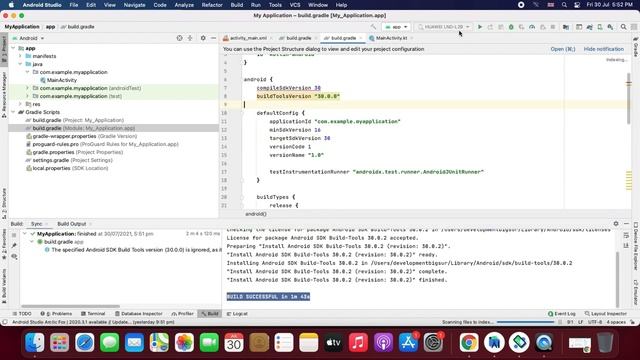Click the indexing progress bar in status bar

pyautogui.click(x=525, y=322)
